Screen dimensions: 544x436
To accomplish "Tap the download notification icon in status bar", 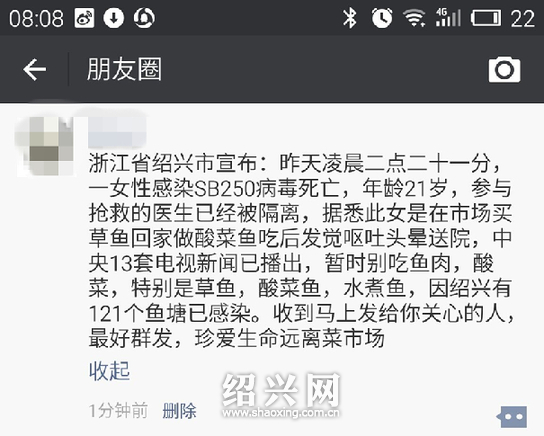I will click(x=114, y=18).
